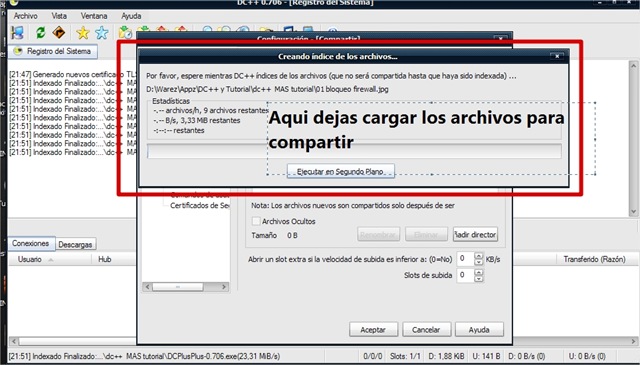Click the Slots de subida input field

pyautogui.click(x=465, y=275)
